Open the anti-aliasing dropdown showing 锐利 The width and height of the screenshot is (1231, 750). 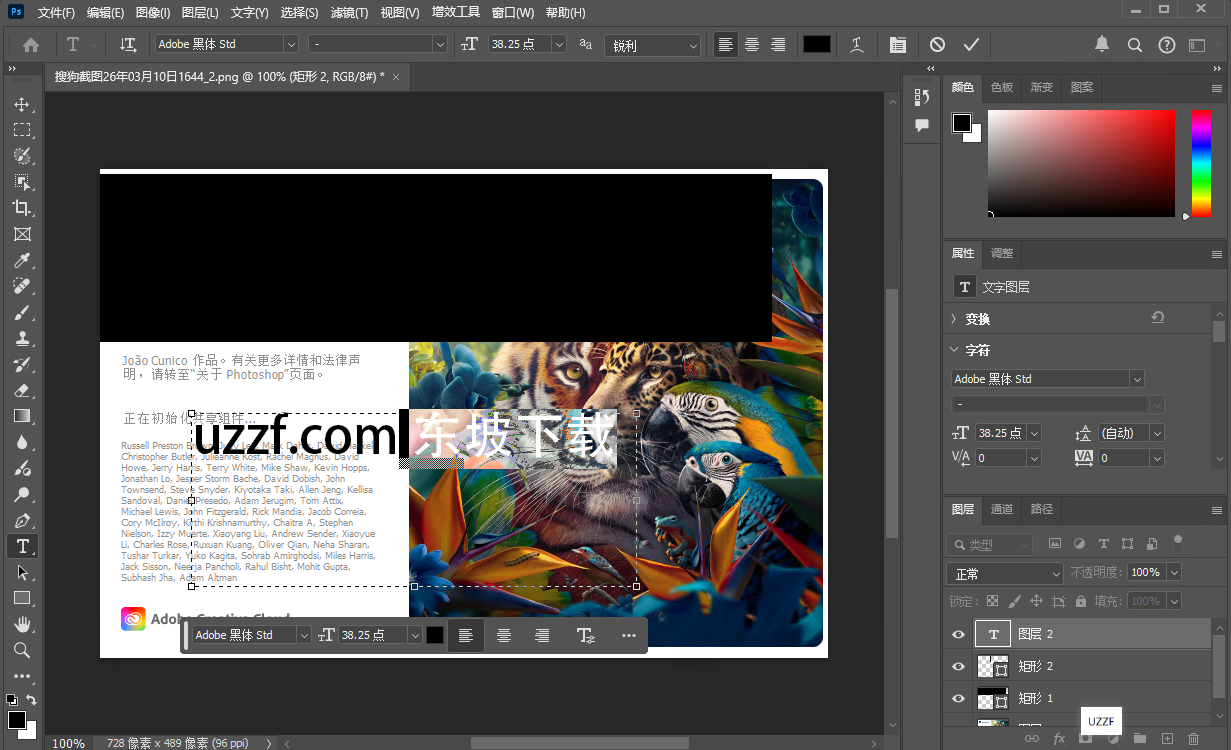point(652,44)
